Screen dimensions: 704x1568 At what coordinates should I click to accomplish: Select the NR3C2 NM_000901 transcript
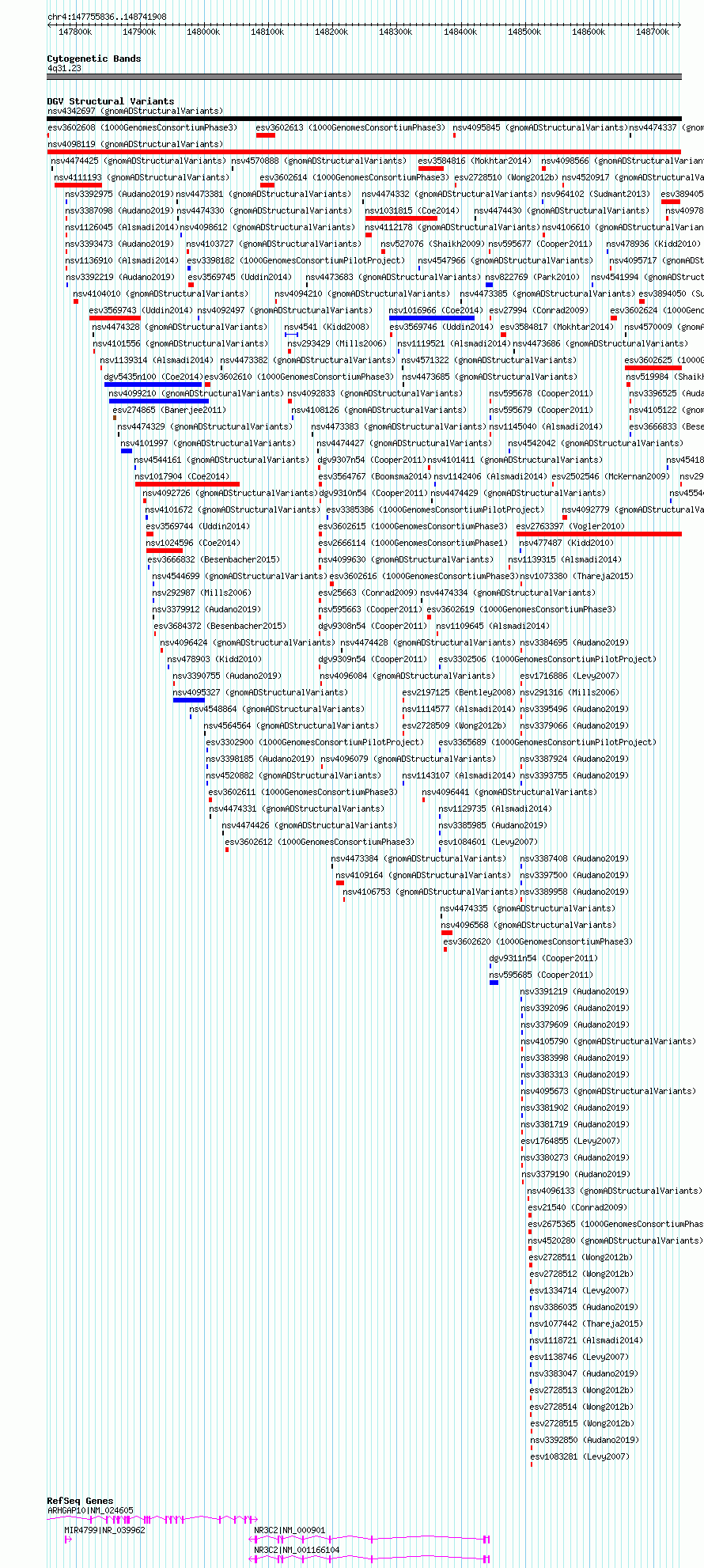point(369,1539)
